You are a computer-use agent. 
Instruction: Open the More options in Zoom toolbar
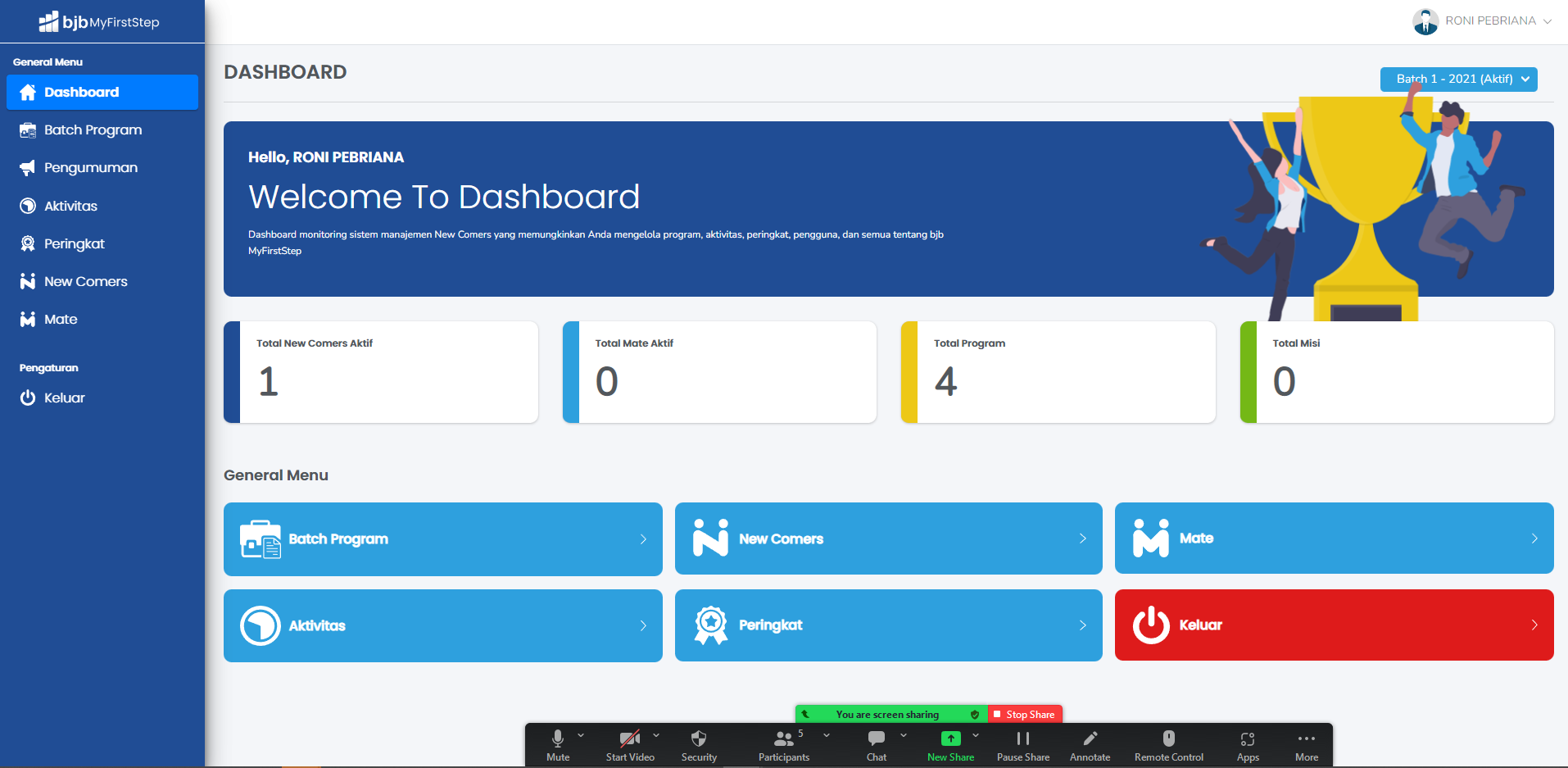point(1307,745)
